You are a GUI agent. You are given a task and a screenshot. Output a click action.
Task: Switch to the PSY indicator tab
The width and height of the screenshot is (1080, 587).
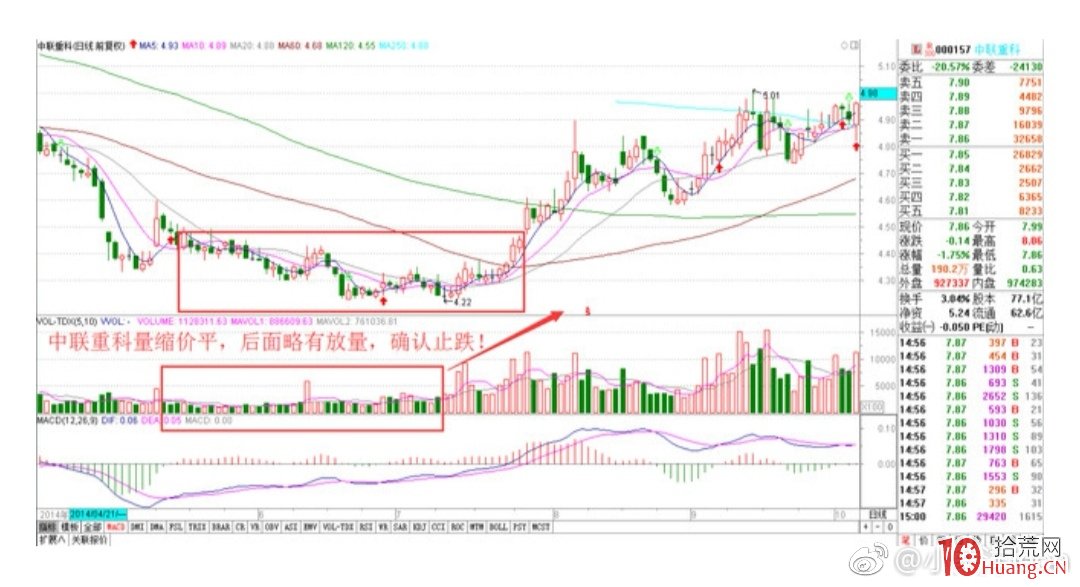[519, 527]
